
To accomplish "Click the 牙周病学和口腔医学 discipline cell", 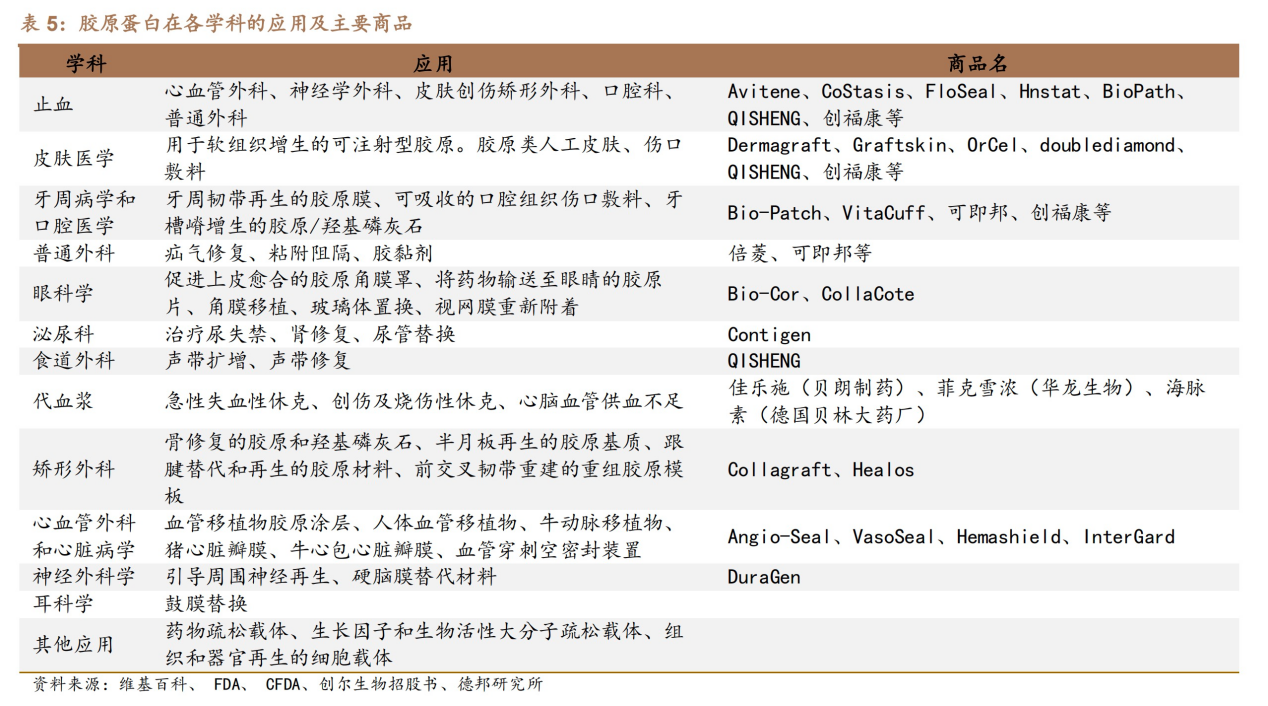I will pyautogui.click(x=85, y=212).
